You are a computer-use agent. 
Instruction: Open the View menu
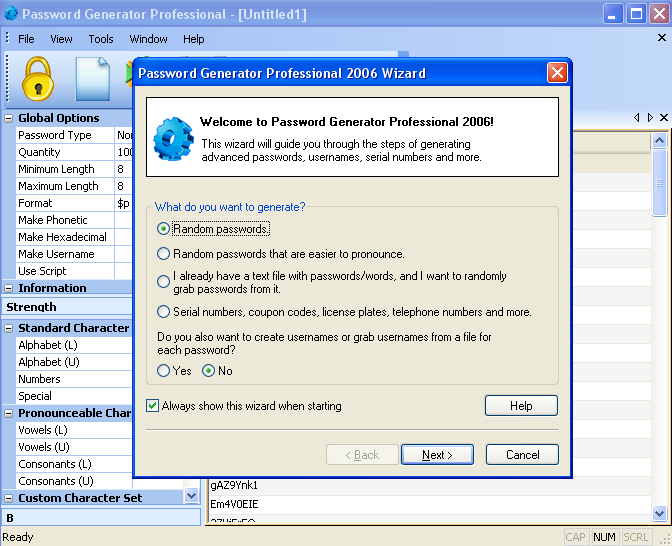coord(61,39)
